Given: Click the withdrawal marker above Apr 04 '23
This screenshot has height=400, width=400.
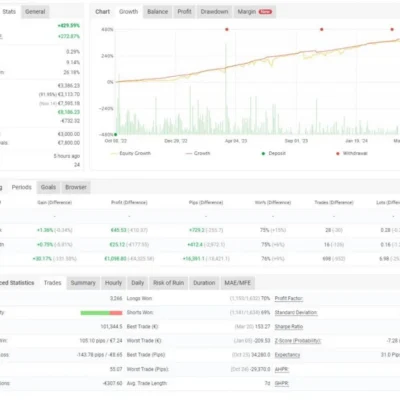Looking at the screenshot, I should 227,29.
